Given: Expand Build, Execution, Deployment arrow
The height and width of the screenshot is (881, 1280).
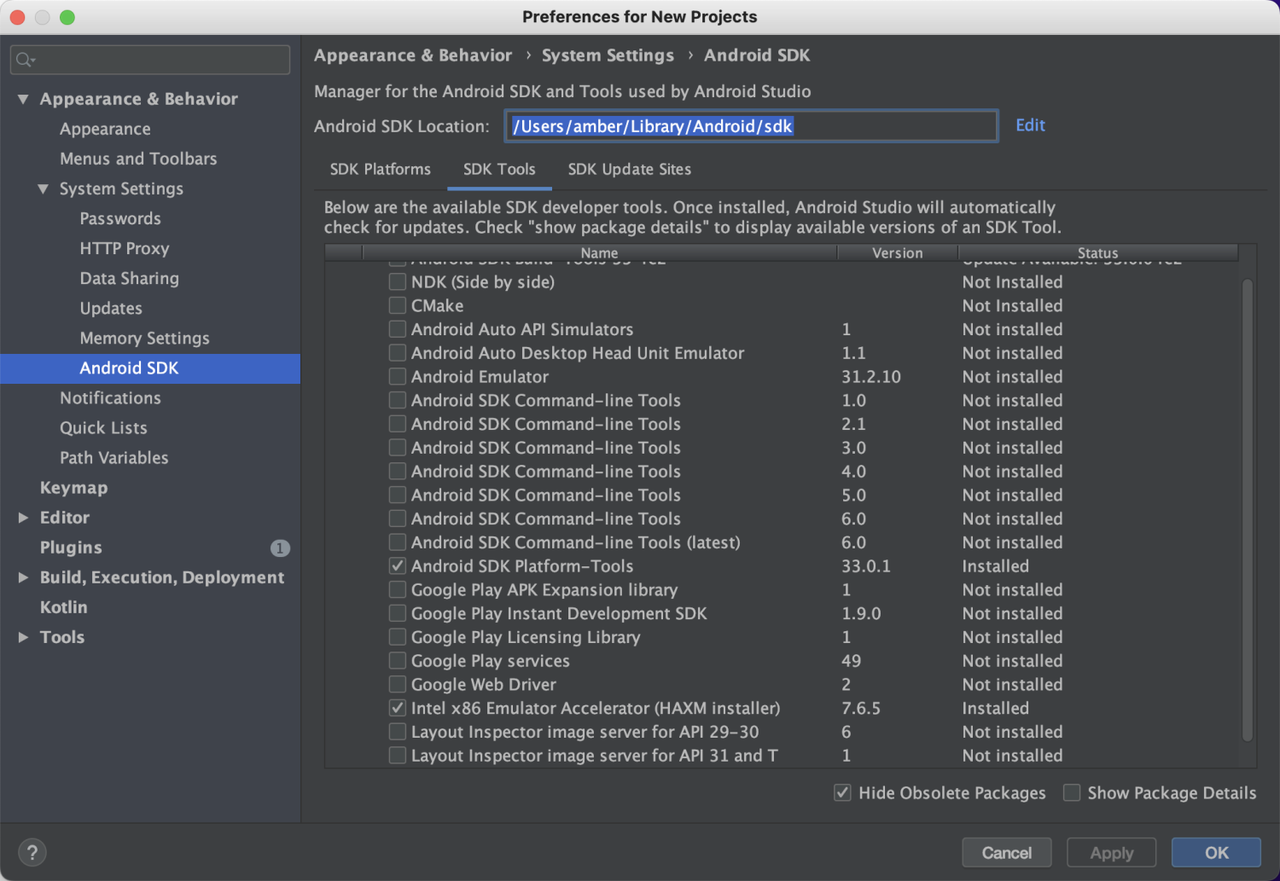Looking at the screenshot, I should tap(23, 578).
